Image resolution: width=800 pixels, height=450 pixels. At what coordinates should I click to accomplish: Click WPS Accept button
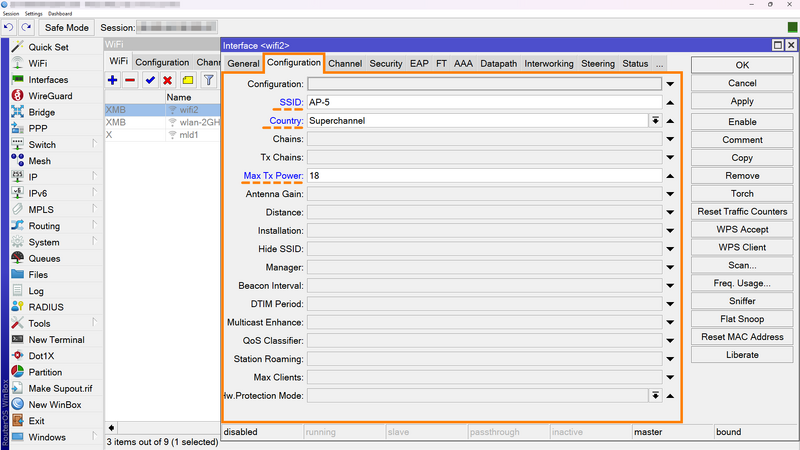click(x=742, y=230)
